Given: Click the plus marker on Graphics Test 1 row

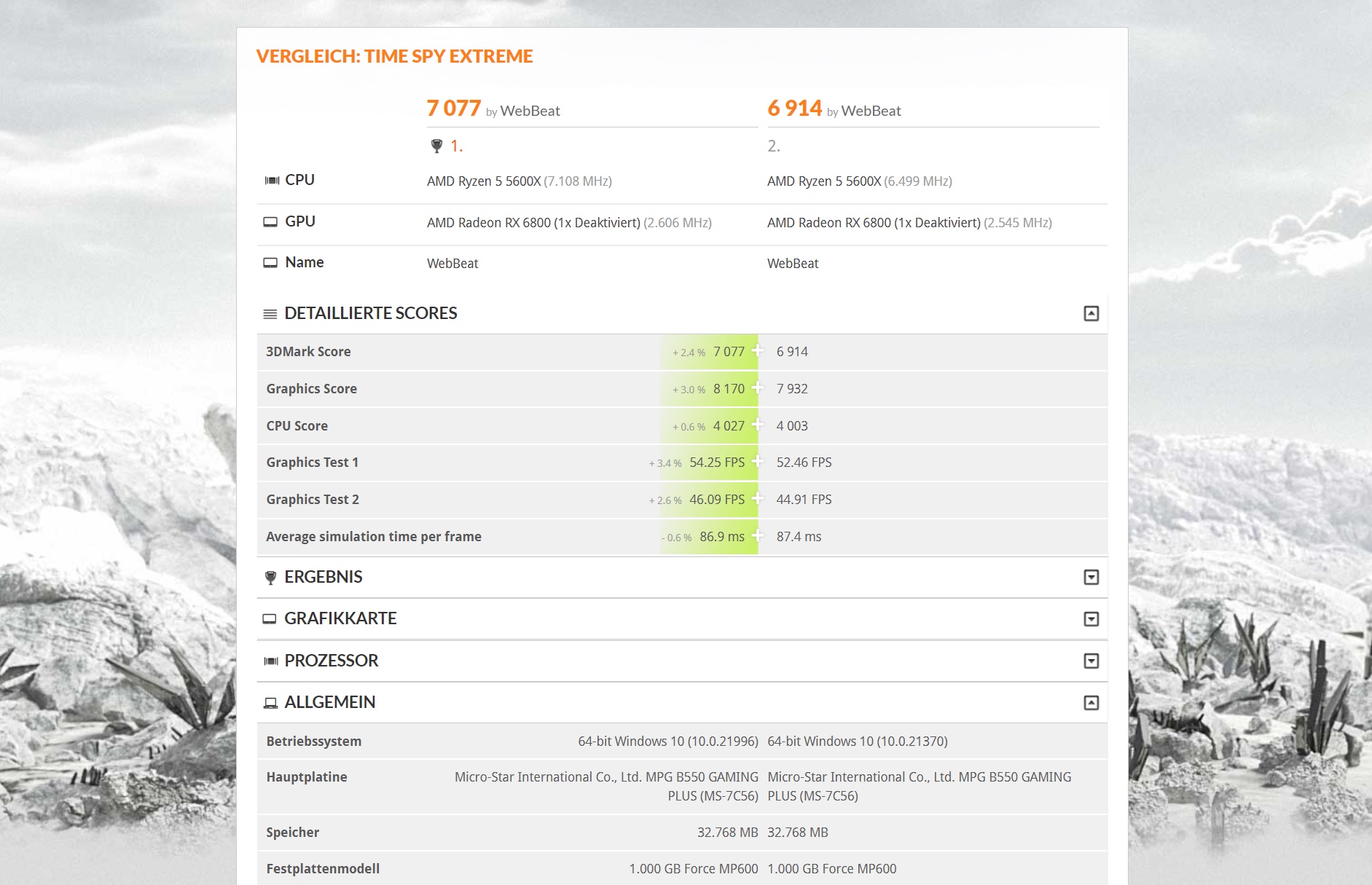Looking at the screenshot, I should [758, 461].
